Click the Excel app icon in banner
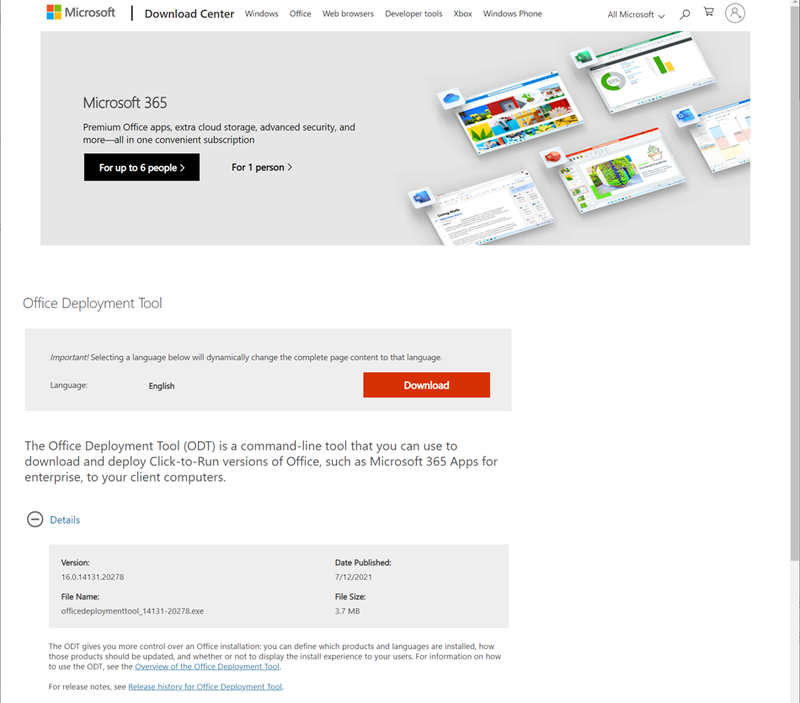800x703 pixels. [583, 57]
